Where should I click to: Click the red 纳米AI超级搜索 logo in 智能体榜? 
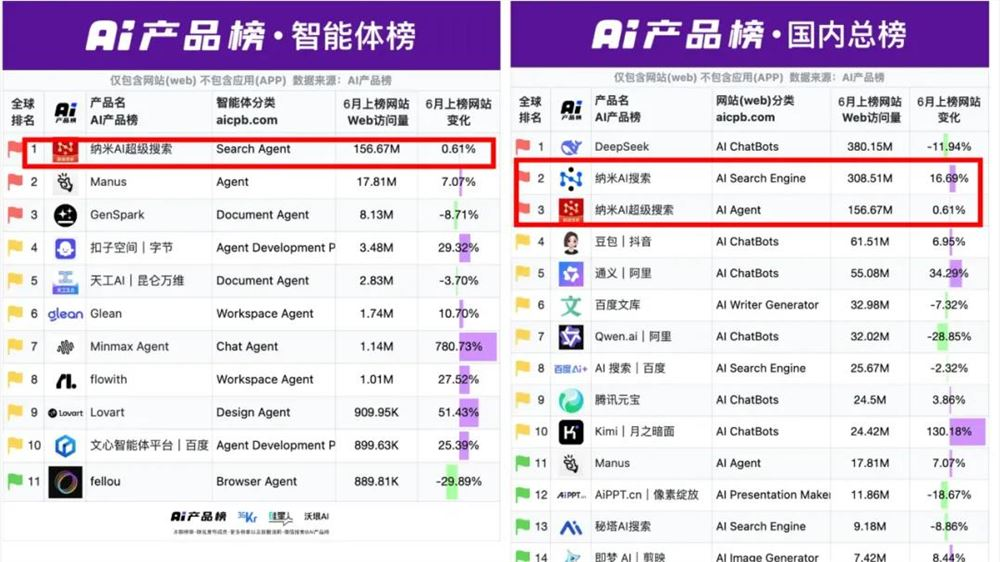tap(65, 151)
